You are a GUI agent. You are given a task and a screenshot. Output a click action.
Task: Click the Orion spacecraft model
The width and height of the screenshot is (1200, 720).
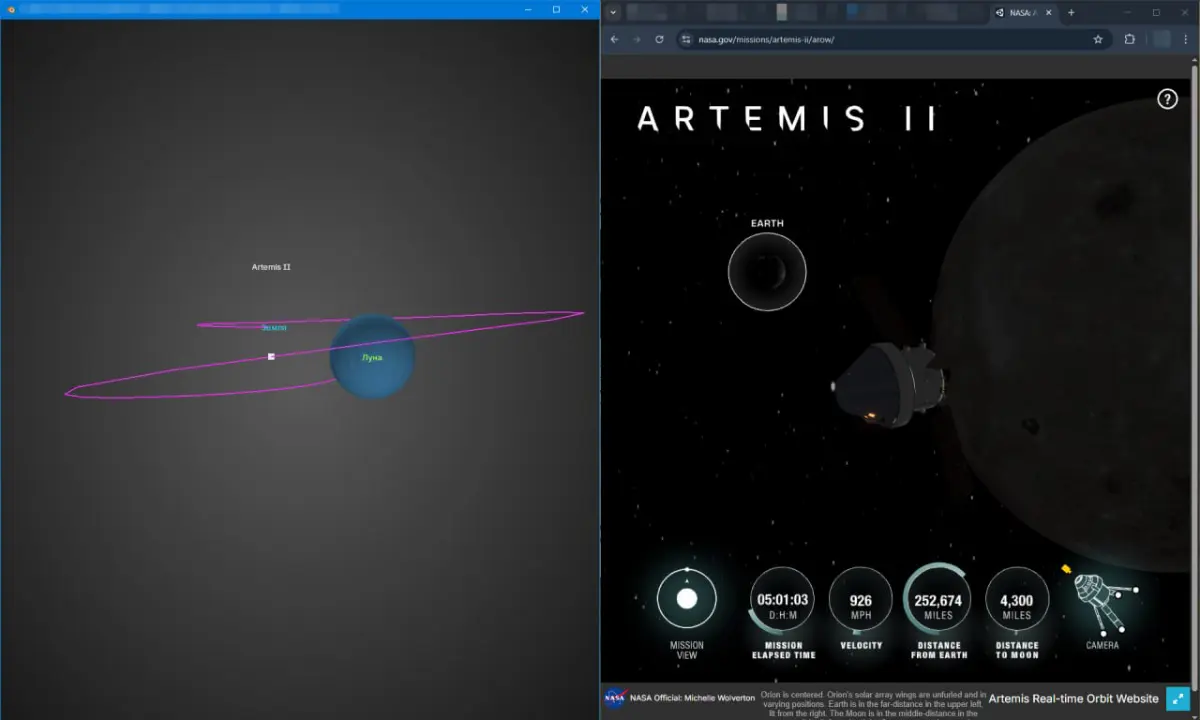(887, 385)
